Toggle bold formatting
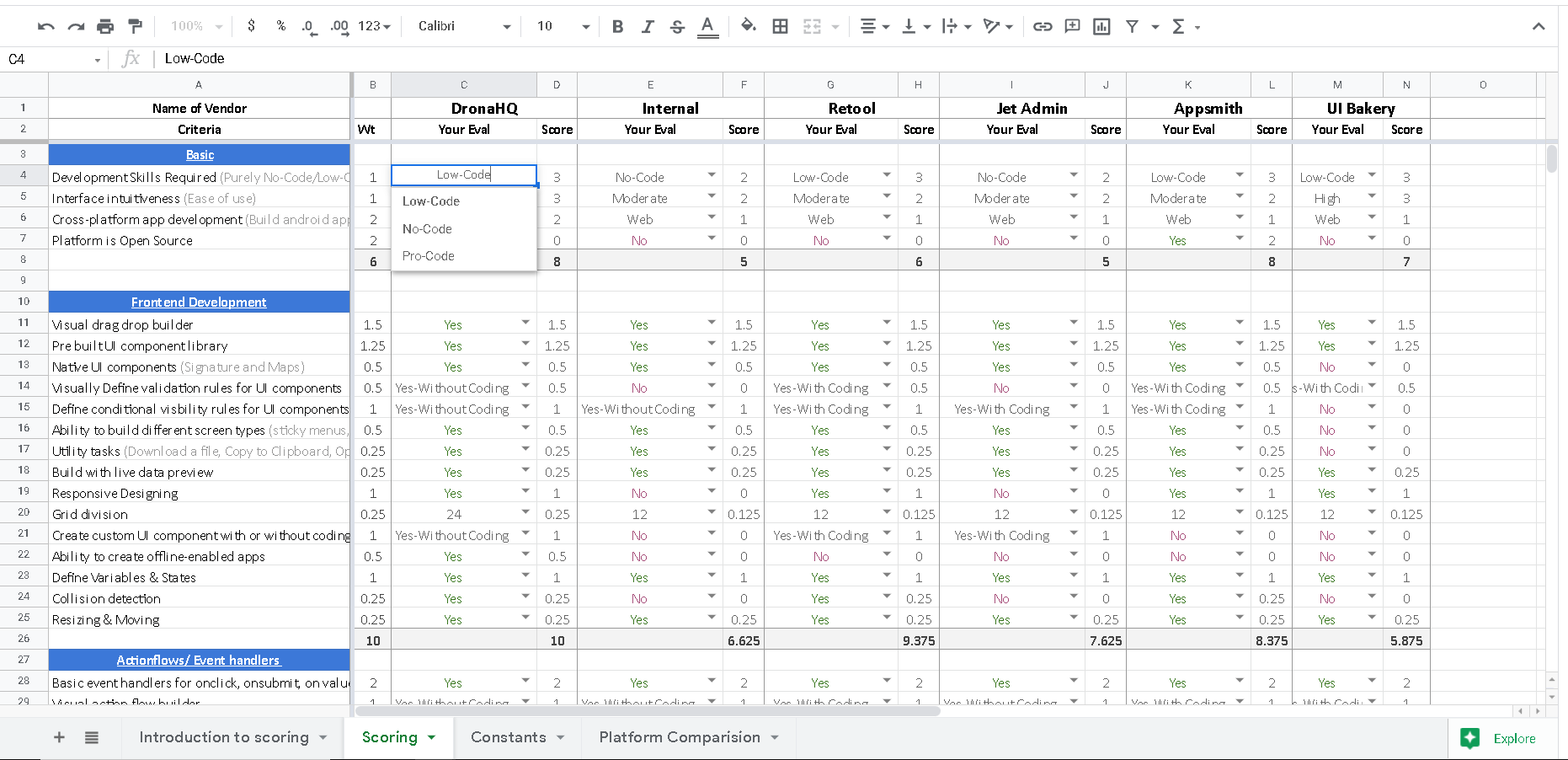 [x=617, y=26]
